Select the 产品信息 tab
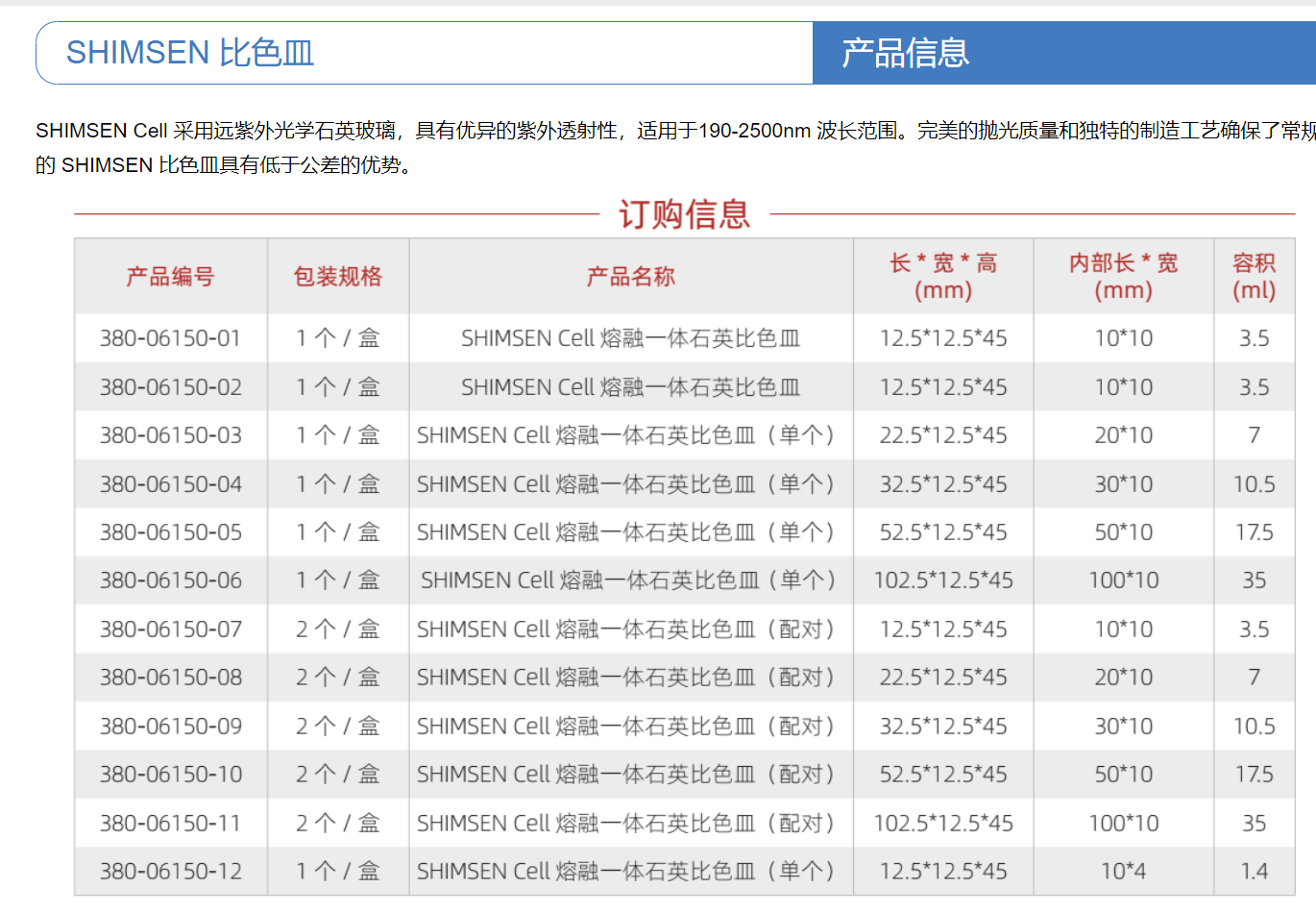1316x913 pixels. click(905, 53)
